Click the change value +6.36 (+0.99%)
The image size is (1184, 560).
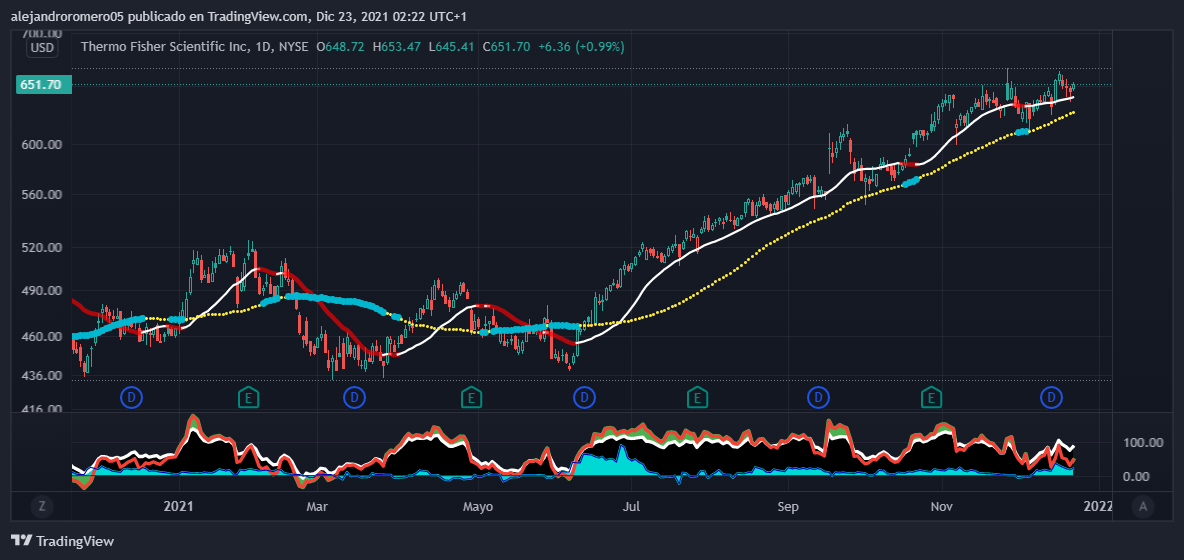[x=581, y=47]
